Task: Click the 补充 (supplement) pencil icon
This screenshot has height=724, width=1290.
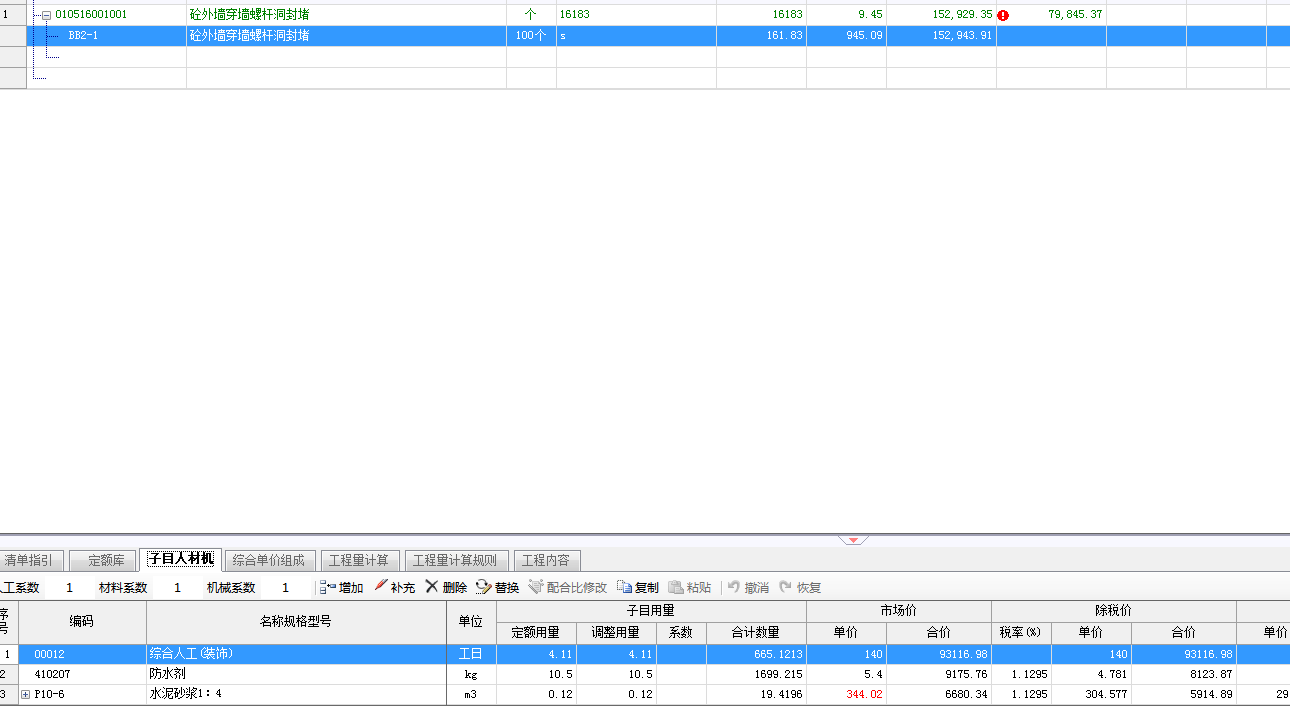Action: [x=381, y=587]
